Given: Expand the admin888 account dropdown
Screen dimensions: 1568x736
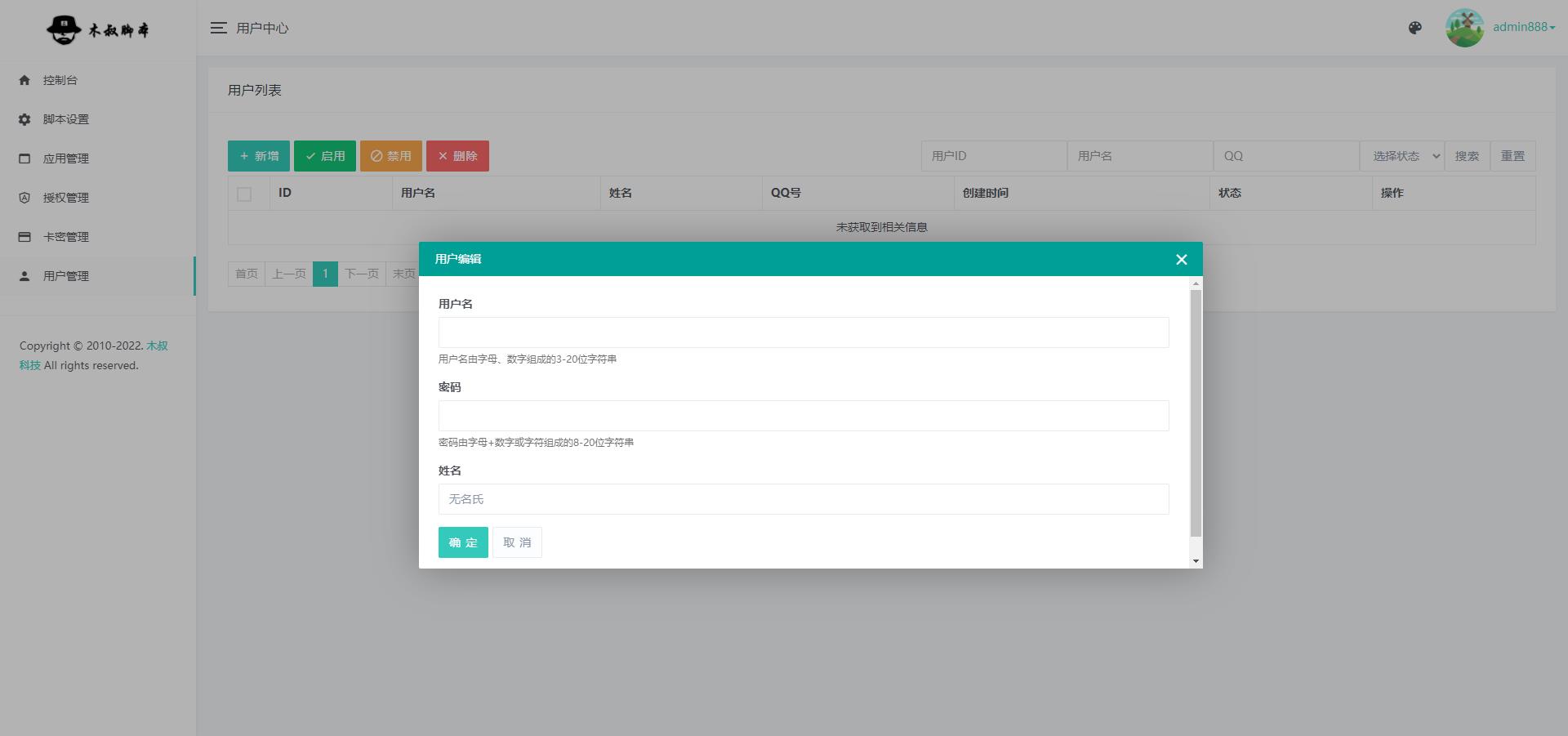Looking at the screenshot, I should click(x=1523, y=27).
